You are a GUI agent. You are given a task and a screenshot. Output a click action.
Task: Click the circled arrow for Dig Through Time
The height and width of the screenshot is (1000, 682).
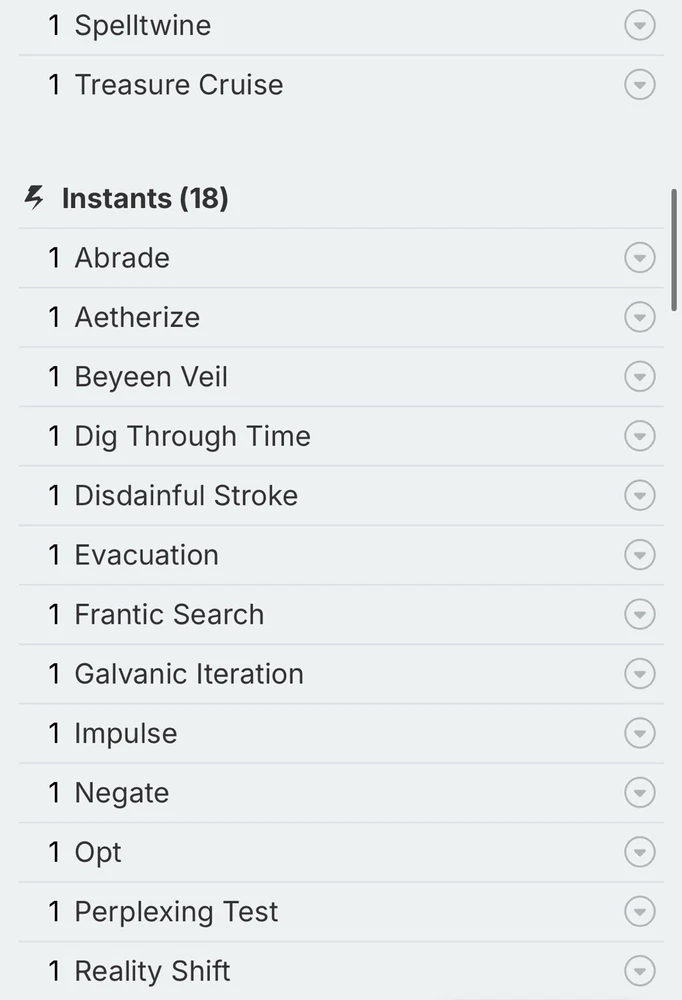[x=639, y=436]
